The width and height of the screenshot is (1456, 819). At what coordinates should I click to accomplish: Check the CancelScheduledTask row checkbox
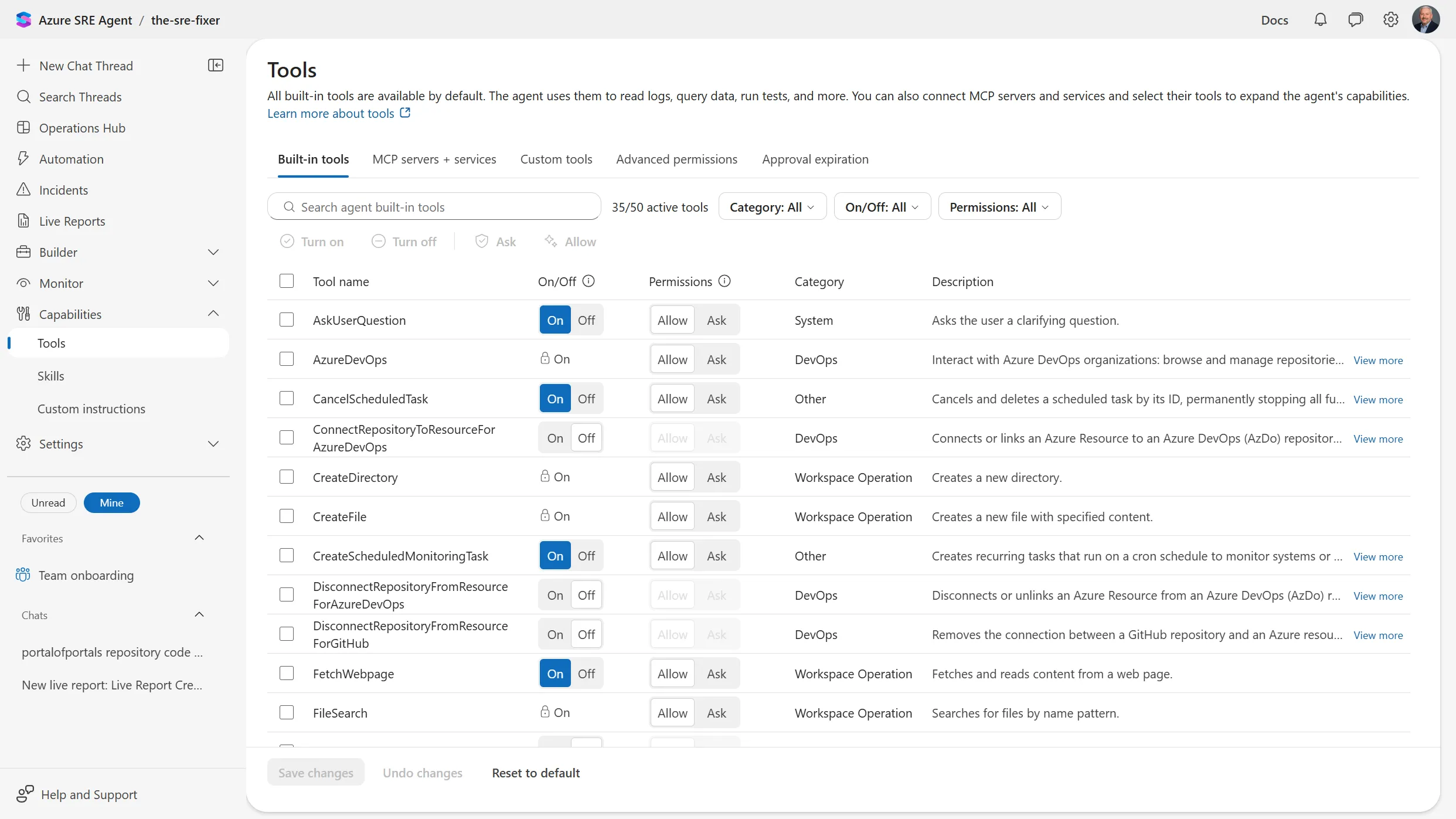[287, 398]
